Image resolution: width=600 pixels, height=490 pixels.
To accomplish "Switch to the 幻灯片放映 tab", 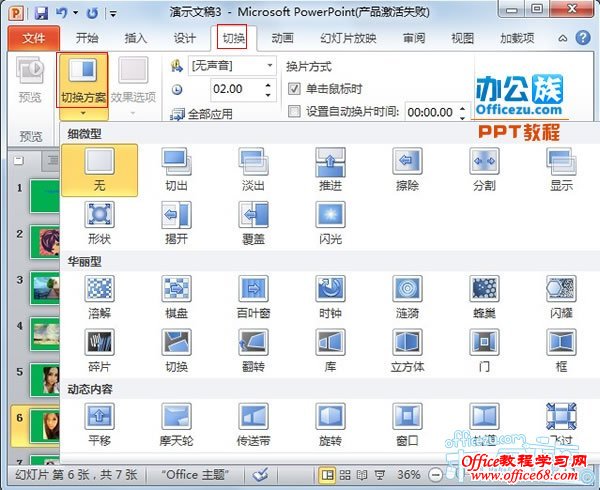I will (348, 38).
